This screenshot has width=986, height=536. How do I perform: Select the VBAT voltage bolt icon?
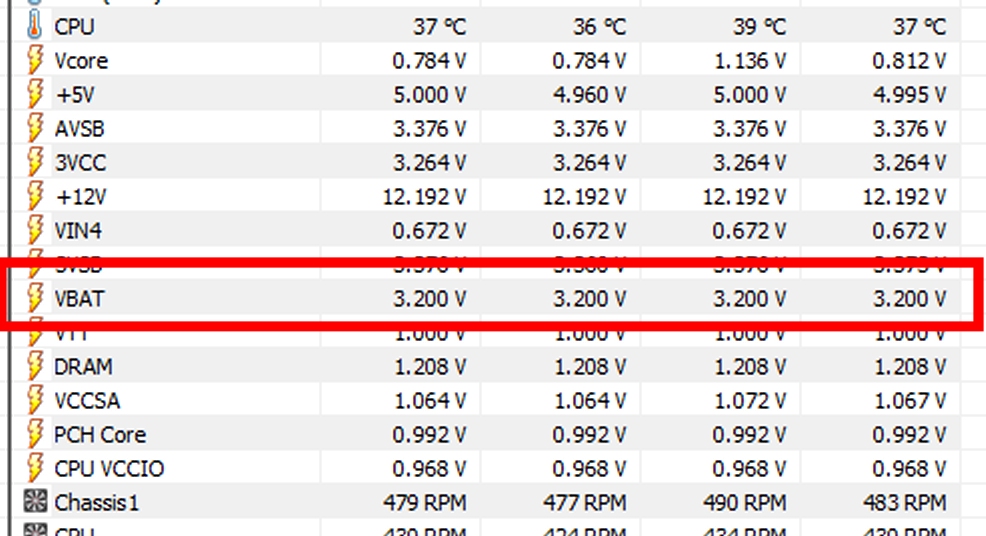[x=35, y=298]
